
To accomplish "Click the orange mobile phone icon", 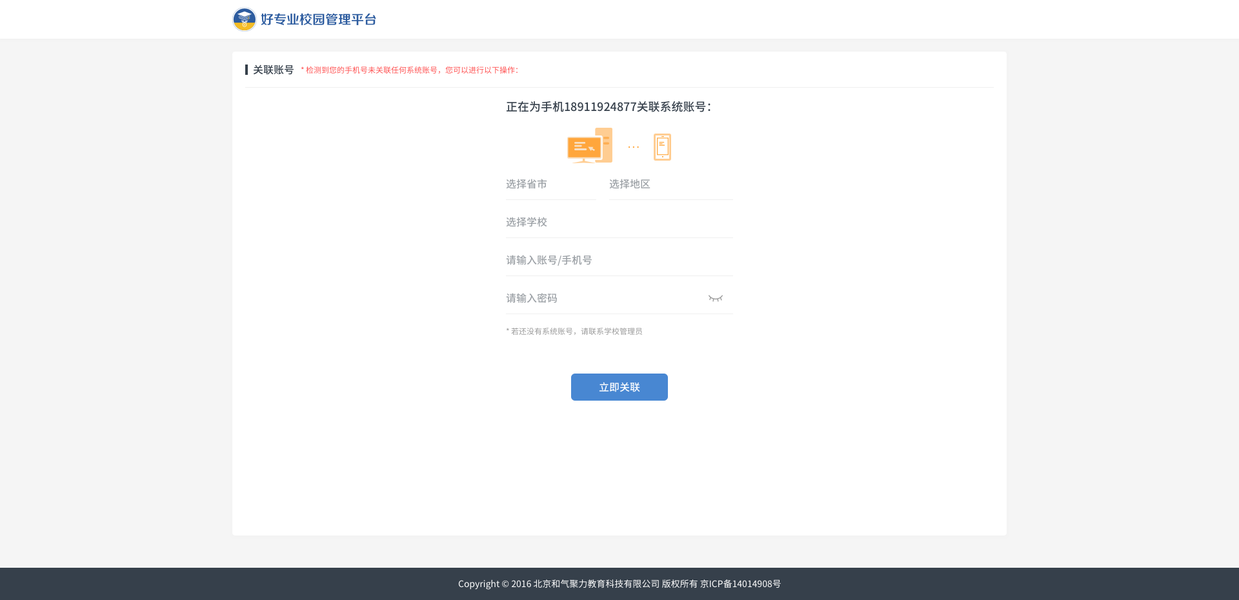I will tap(662, 147).
